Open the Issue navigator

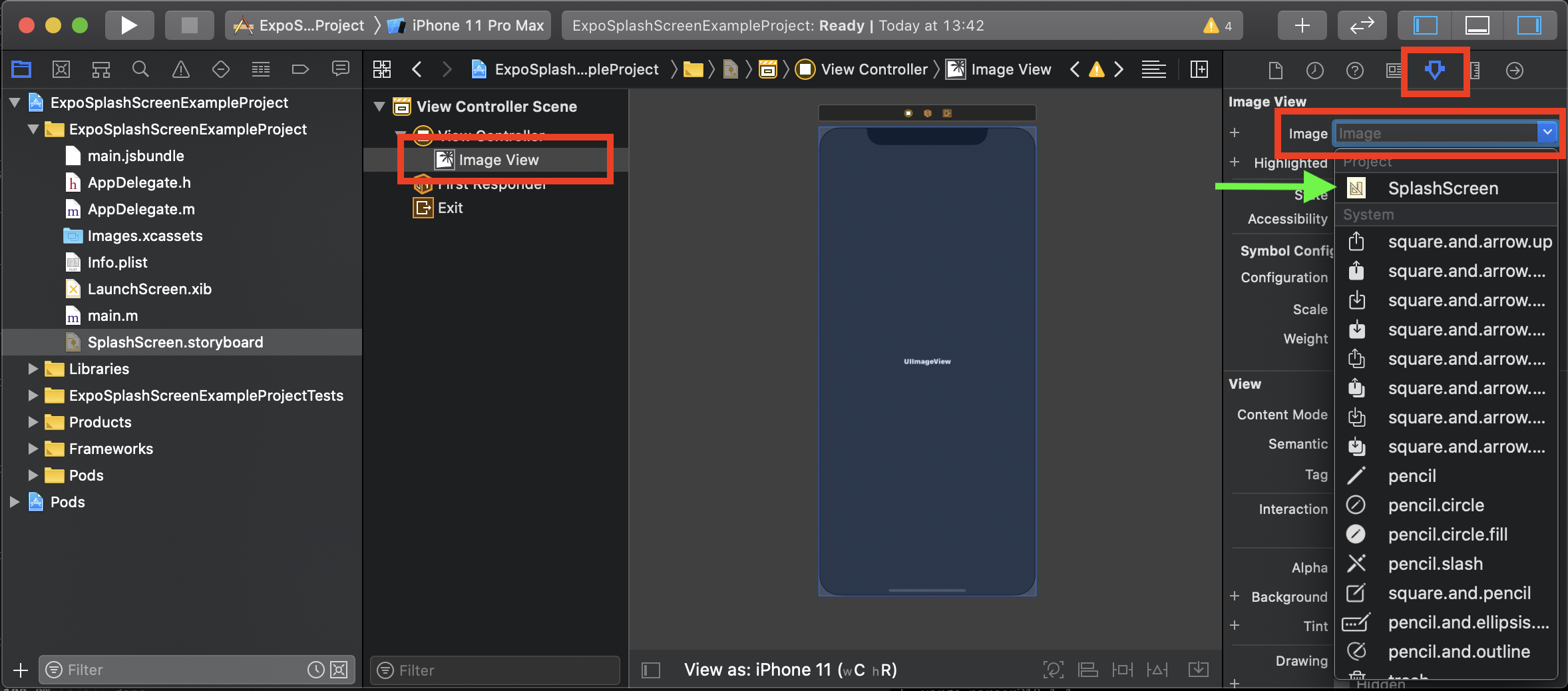pos(181,69)
